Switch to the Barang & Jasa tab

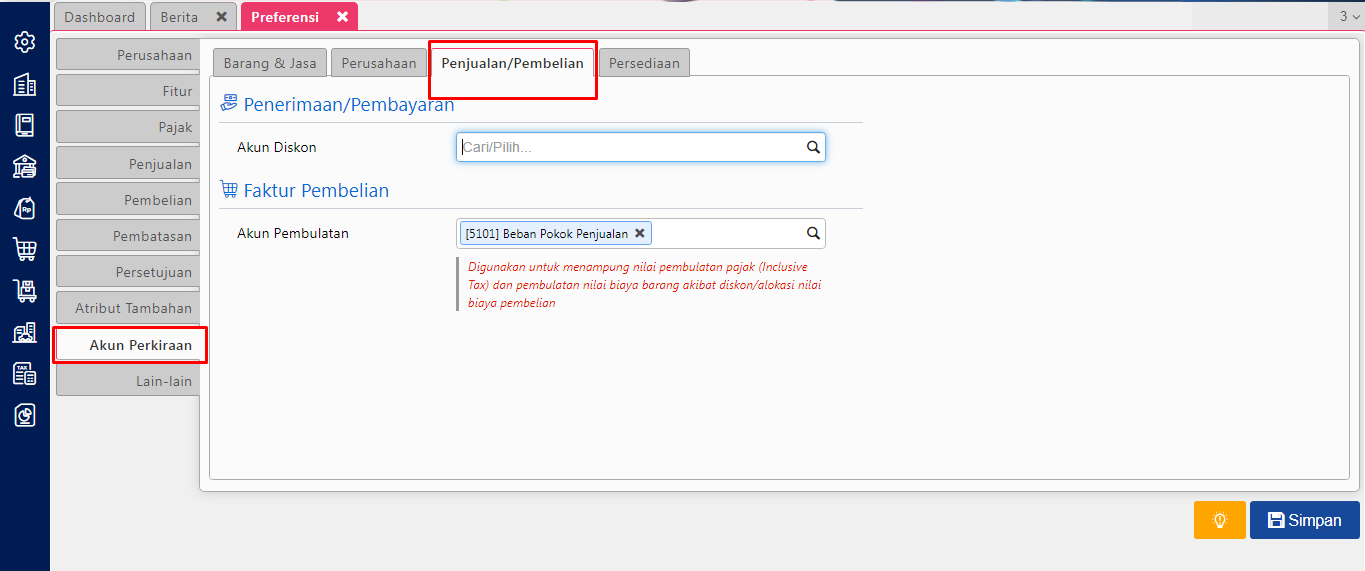(x=269, y=63)
